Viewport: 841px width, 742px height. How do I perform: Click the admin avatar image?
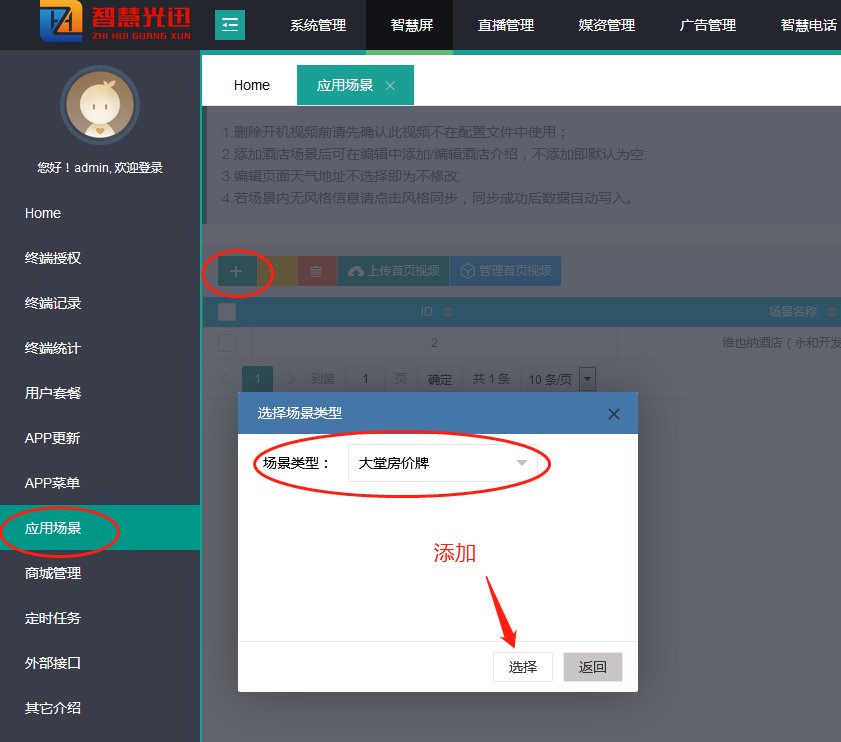point(99,105)
